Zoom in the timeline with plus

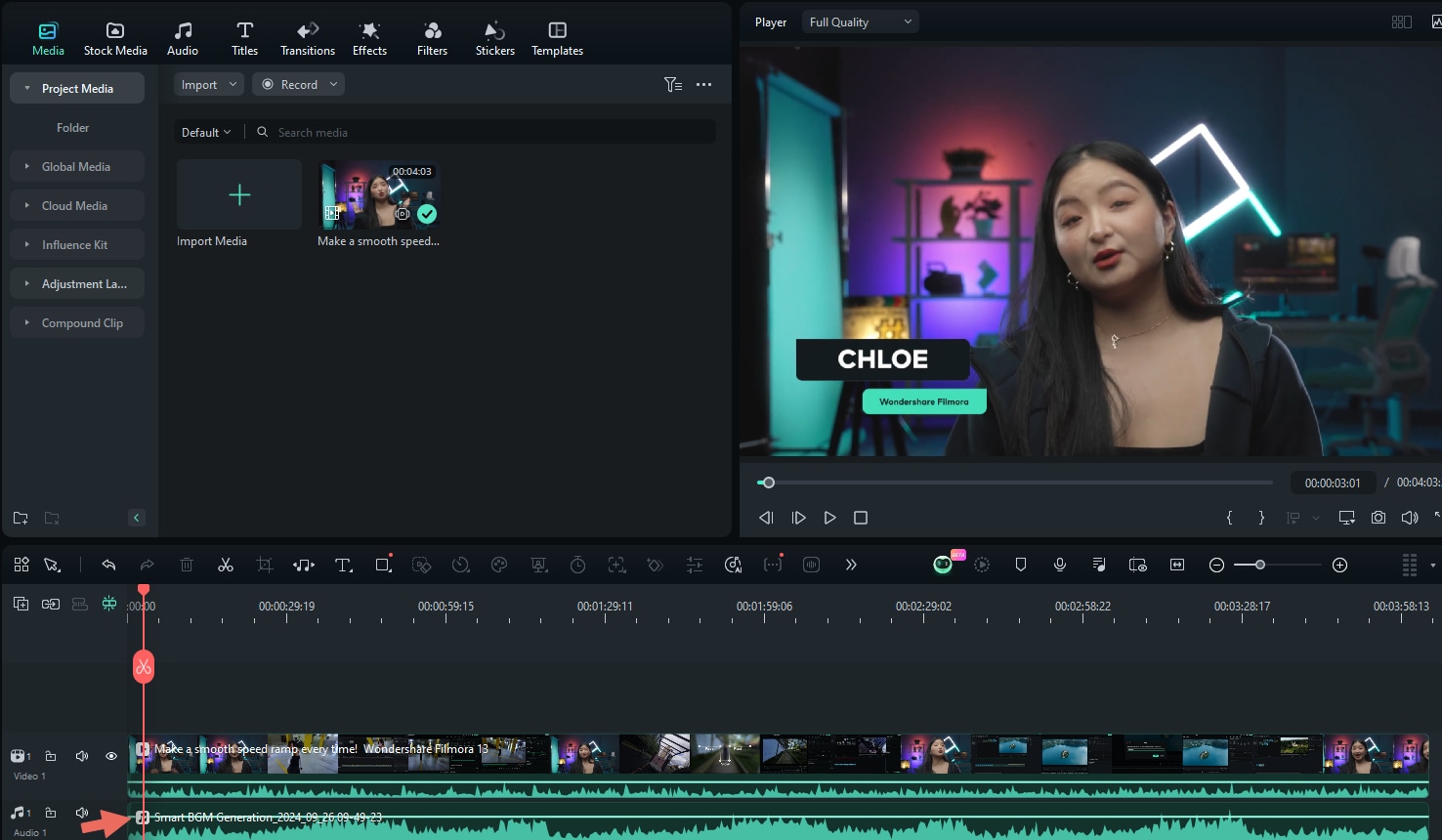[1340, 565]
